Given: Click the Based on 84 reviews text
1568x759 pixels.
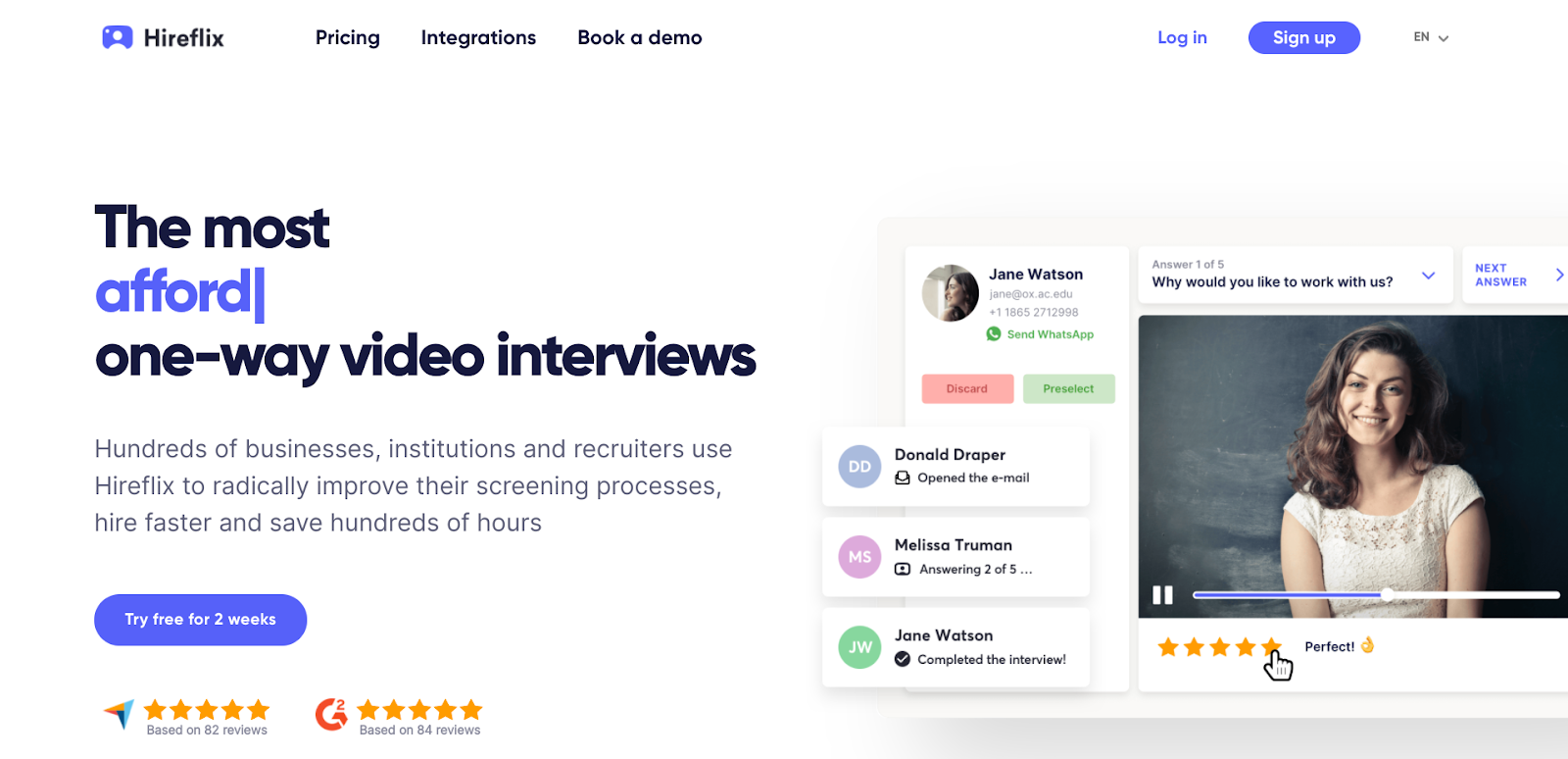Looking at the screenshot, I should point(419,731).
